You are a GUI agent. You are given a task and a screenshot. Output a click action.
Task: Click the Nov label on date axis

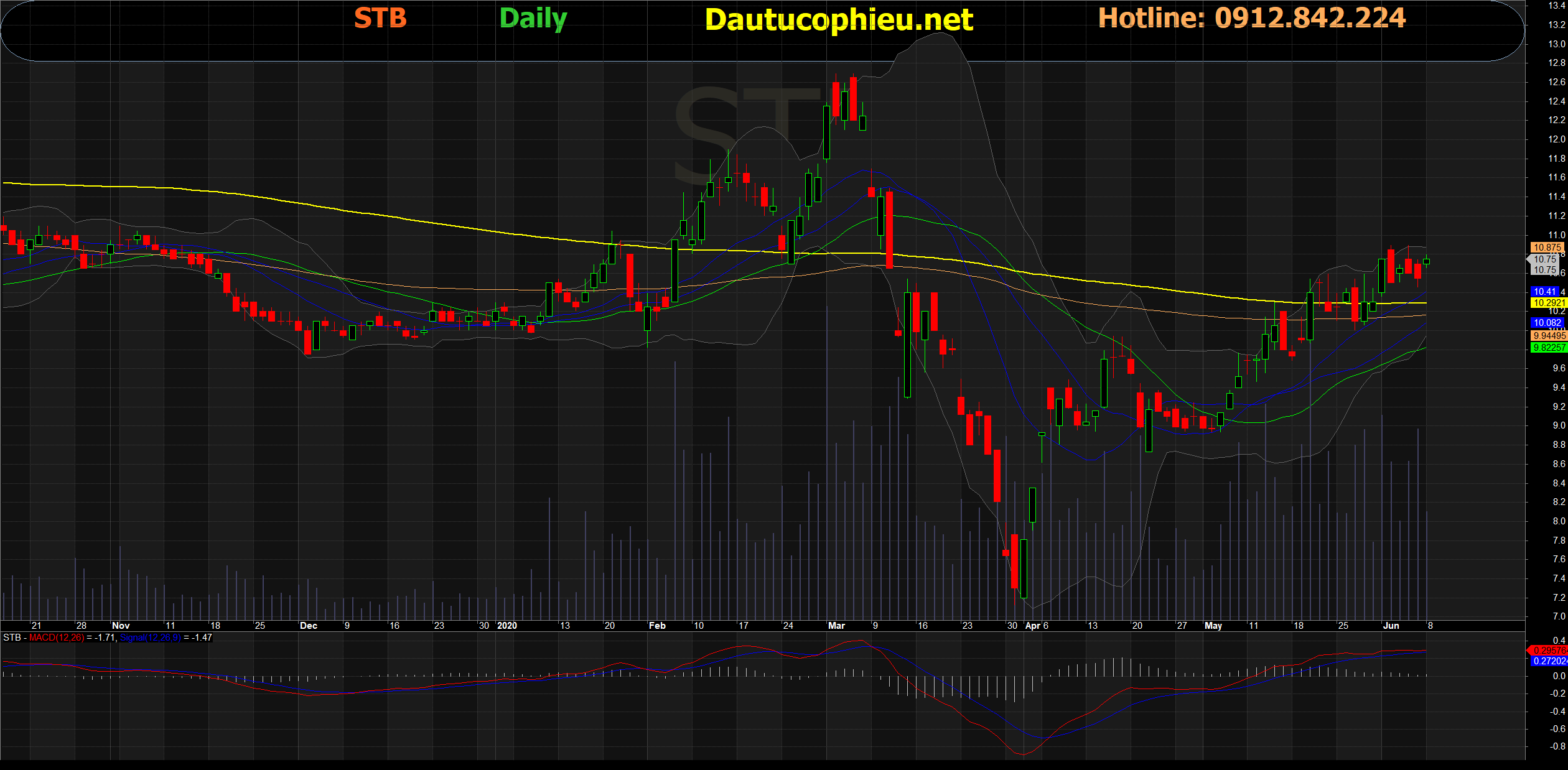point(121,626)
